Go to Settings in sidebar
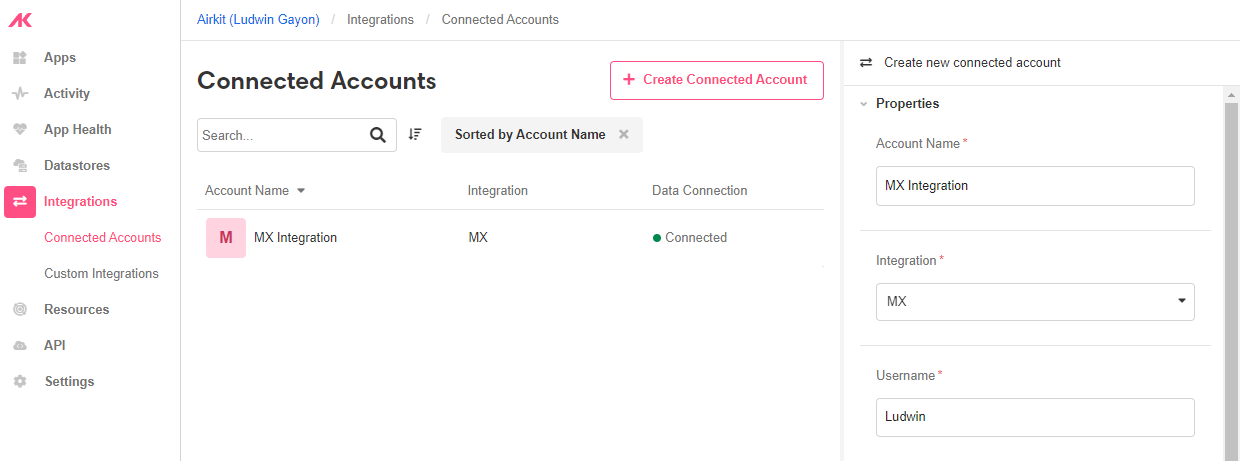This screenshot has width=1240, height=461. (70, 382)
